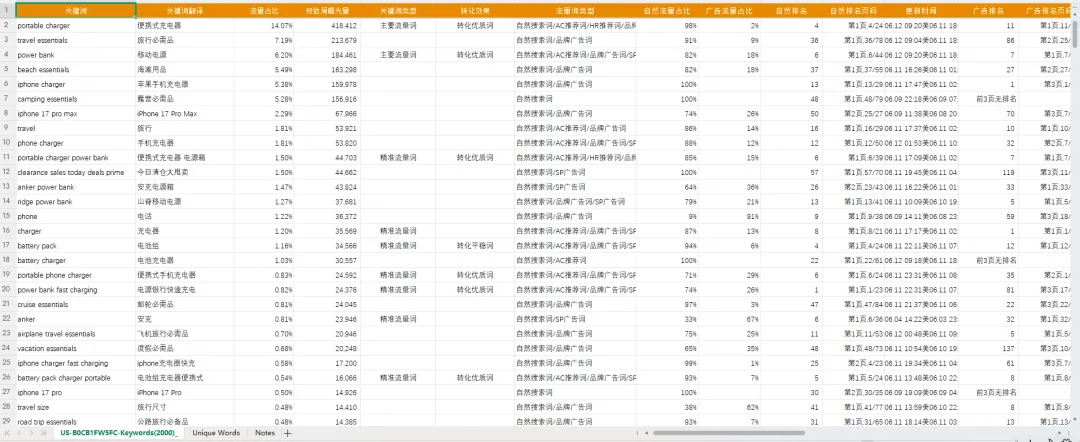Select the 流量词类型 header cell
Viewport: 1080px width, 442px height.
point(575,11)
